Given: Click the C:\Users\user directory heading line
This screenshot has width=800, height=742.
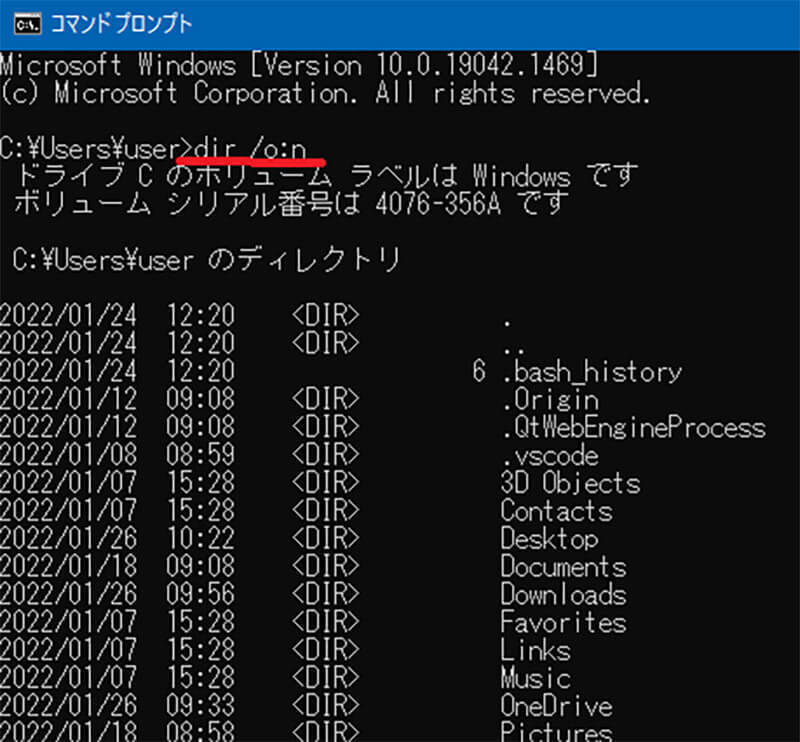Looking at the screenshot, I should click(207, 261).
